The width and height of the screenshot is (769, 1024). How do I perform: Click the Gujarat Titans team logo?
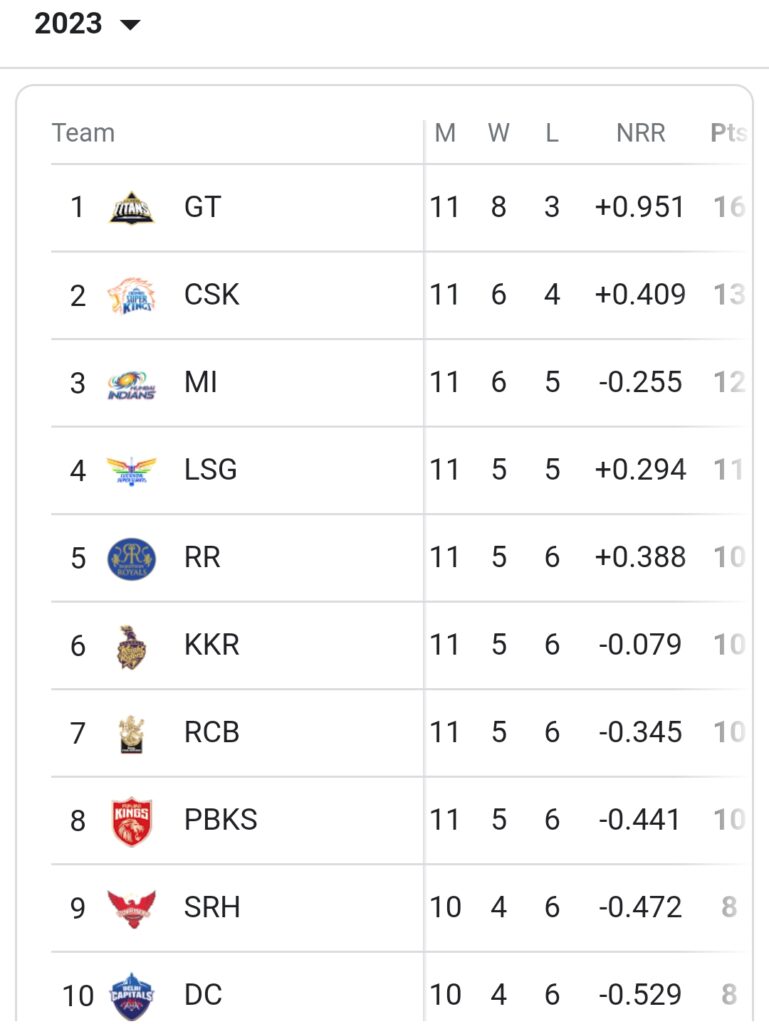(x=131, y=208)
